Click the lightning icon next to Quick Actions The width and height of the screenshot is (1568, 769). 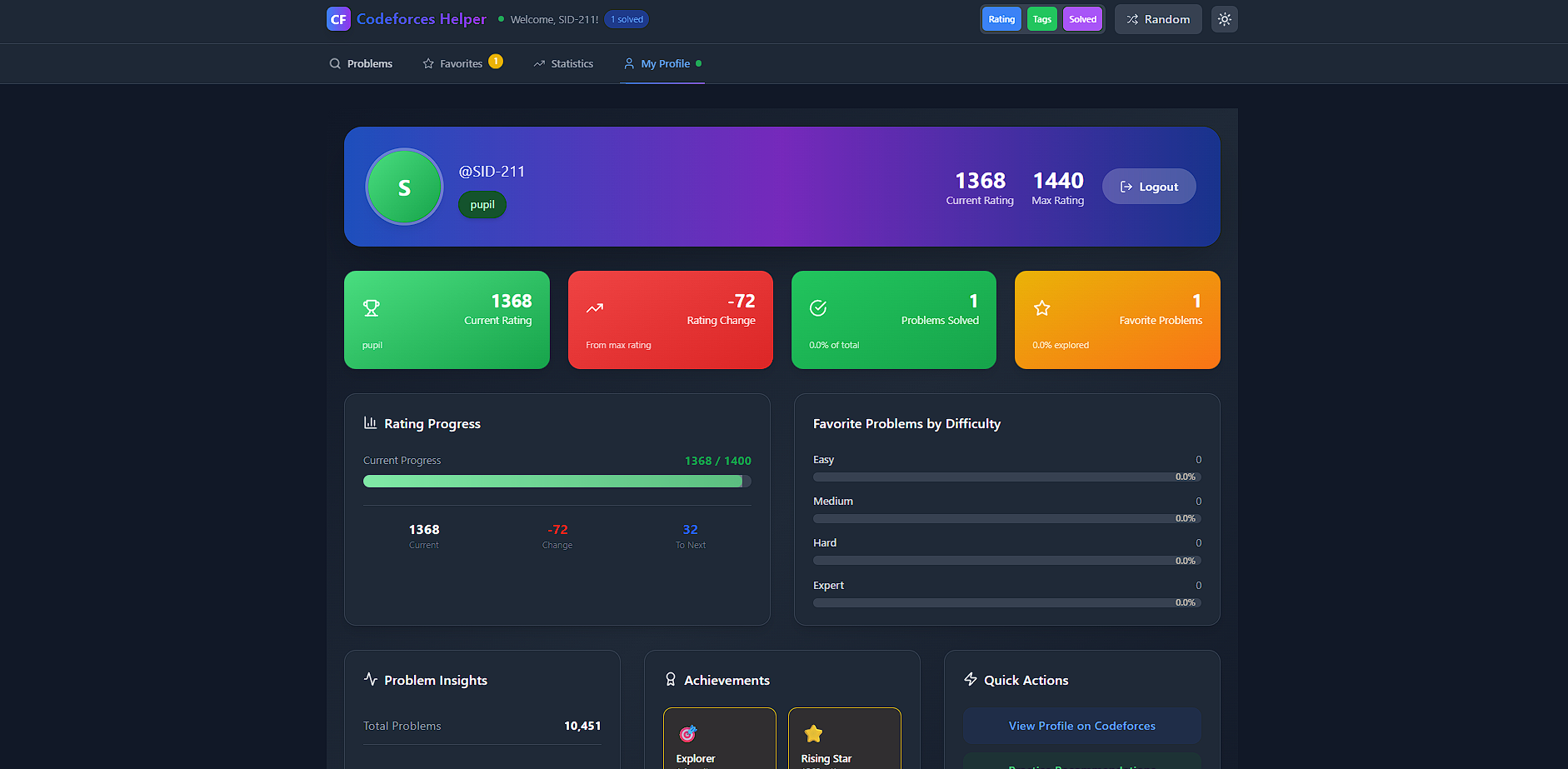(x=971, y=679)
